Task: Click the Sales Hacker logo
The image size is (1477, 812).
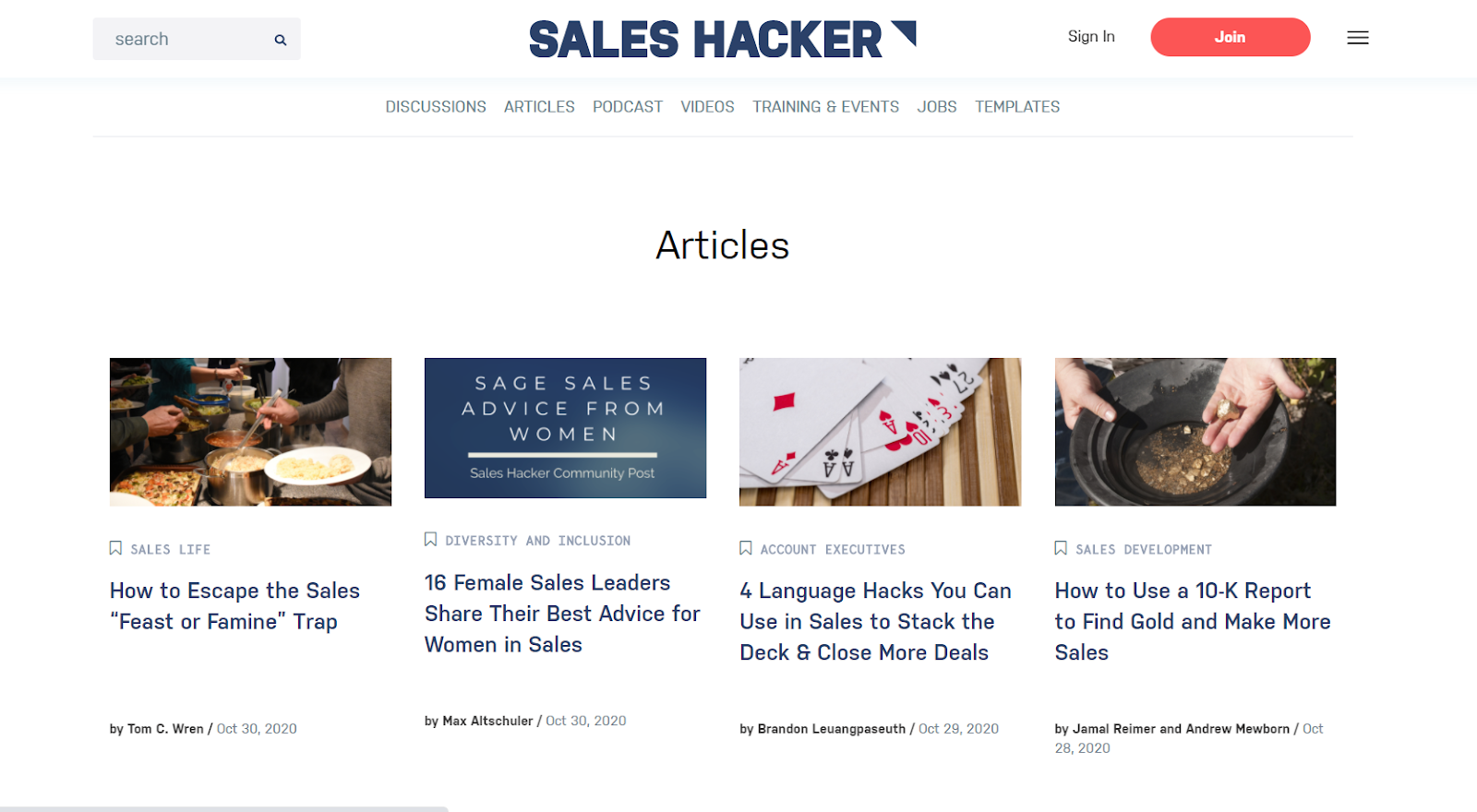Action: tap(722, 40)
